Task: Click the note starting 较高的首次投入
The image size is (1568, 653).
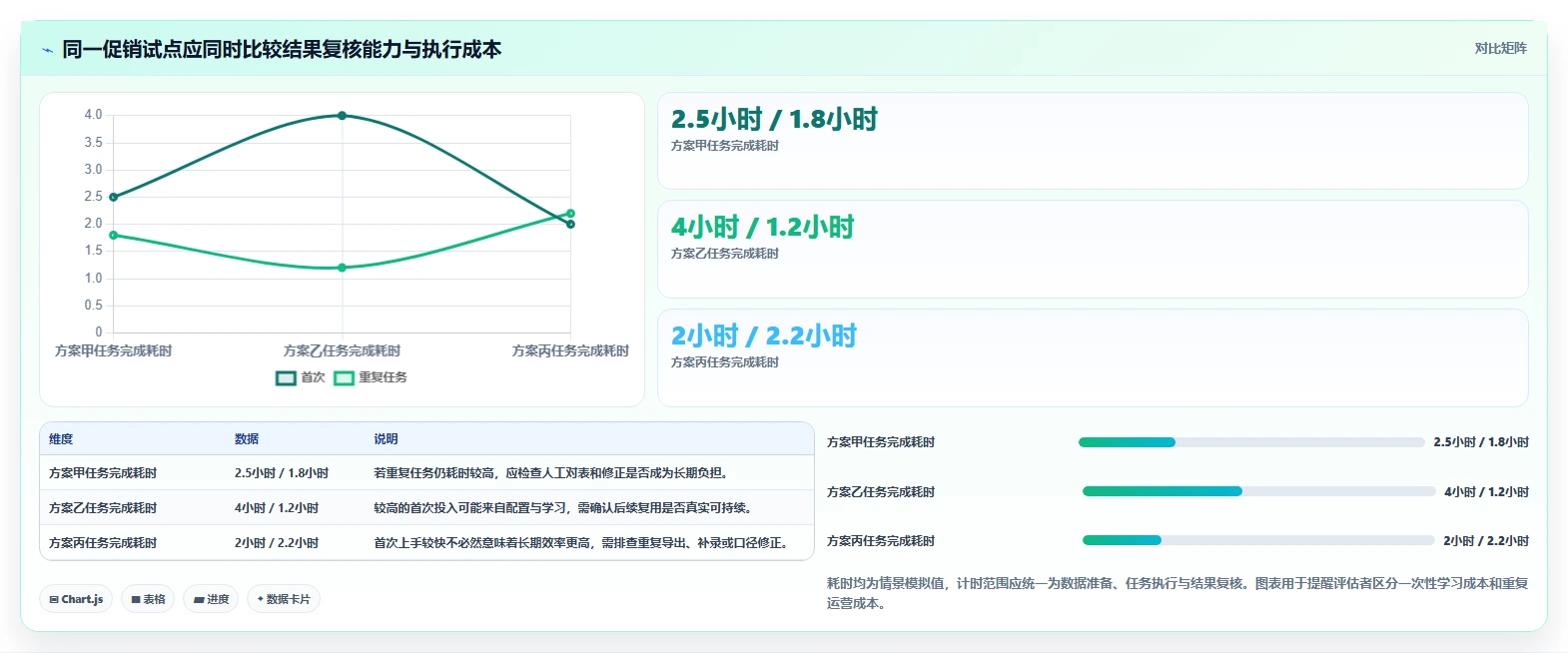Action: (x=564, y=508)
